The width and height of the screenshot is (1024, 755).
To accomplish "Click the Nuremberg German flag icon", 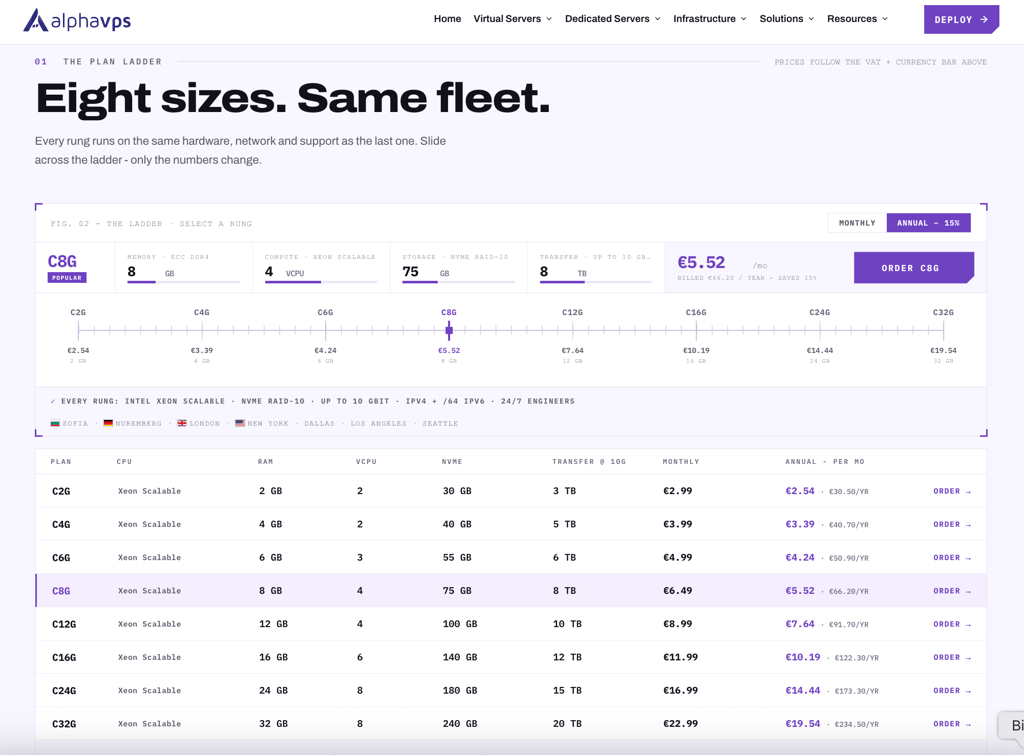I will tap(108, 423).
